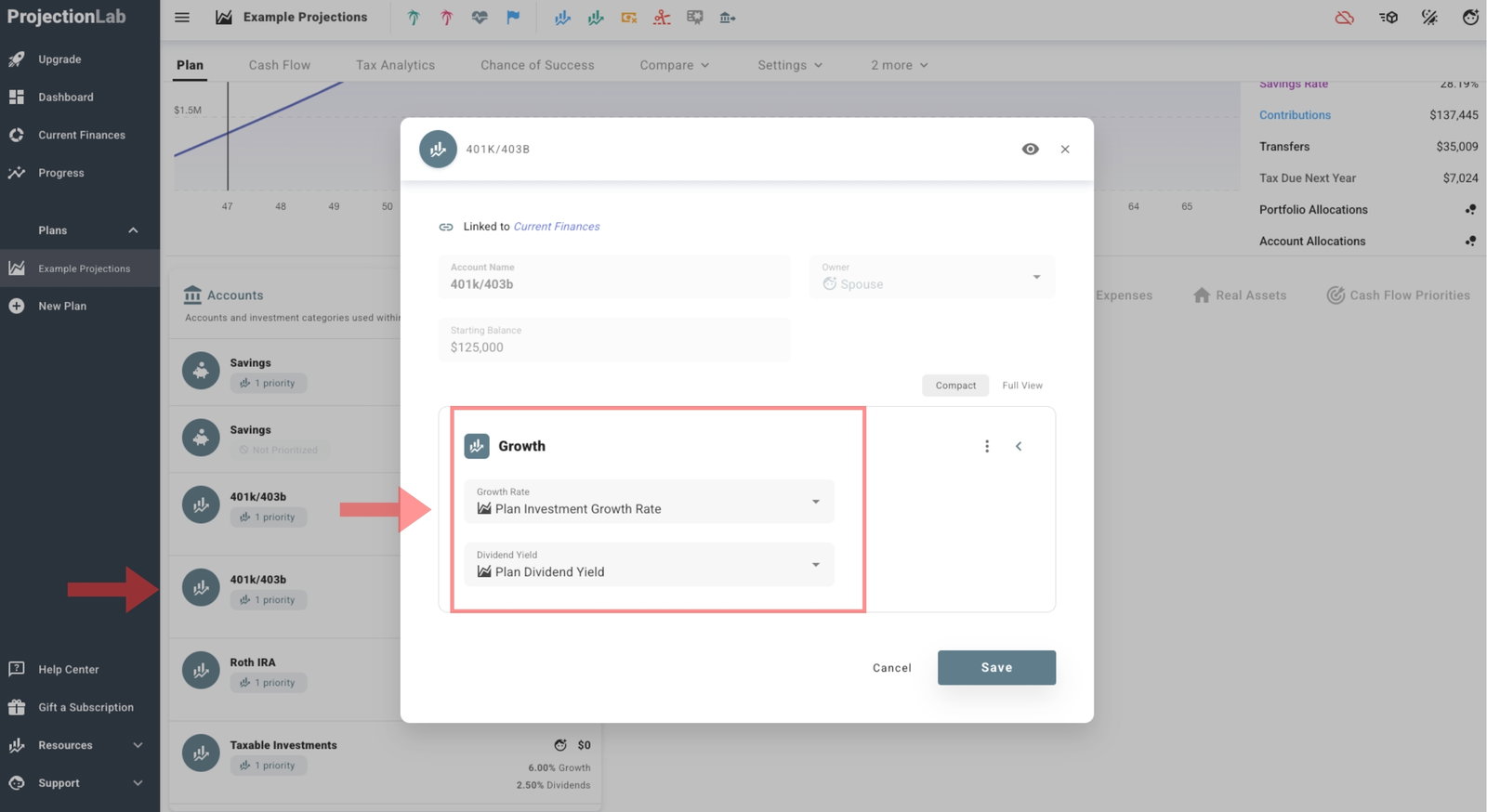The image size is (1487, 812).
Task: Click the user avatar face icon
Action: click(x=1469, y=18)
